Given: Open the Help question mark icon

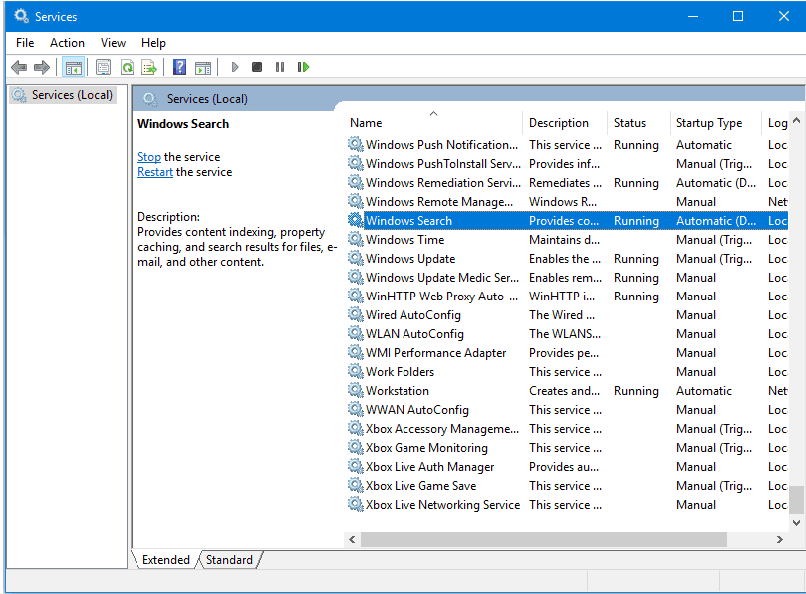Looking at the screenshot, I should point(179,67).
